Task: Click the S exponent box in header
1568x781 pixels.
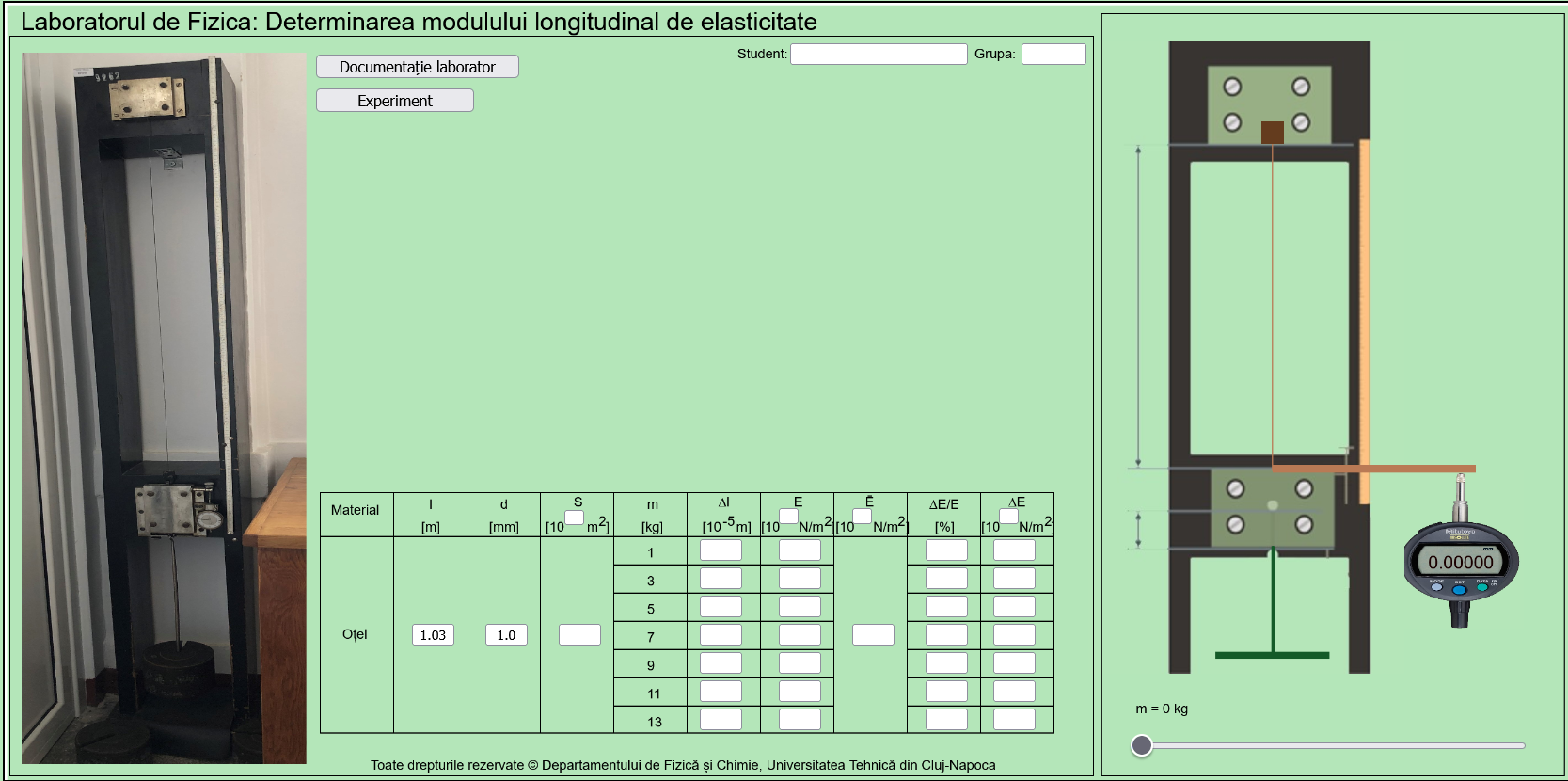Action: [x=574, y=518]
